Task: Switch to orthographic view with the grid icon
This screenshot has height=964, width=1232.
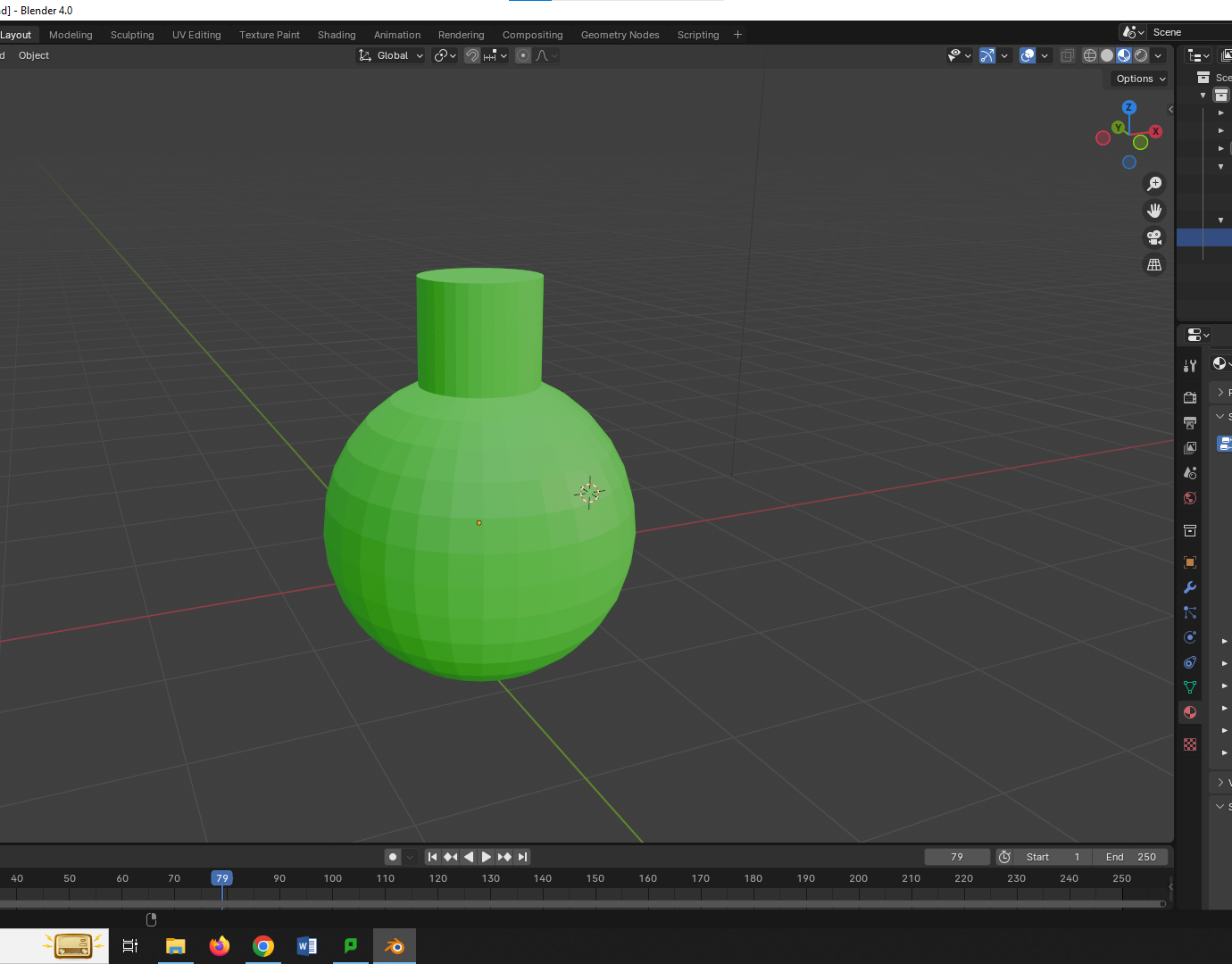Action: click(x=1154, y=264)
